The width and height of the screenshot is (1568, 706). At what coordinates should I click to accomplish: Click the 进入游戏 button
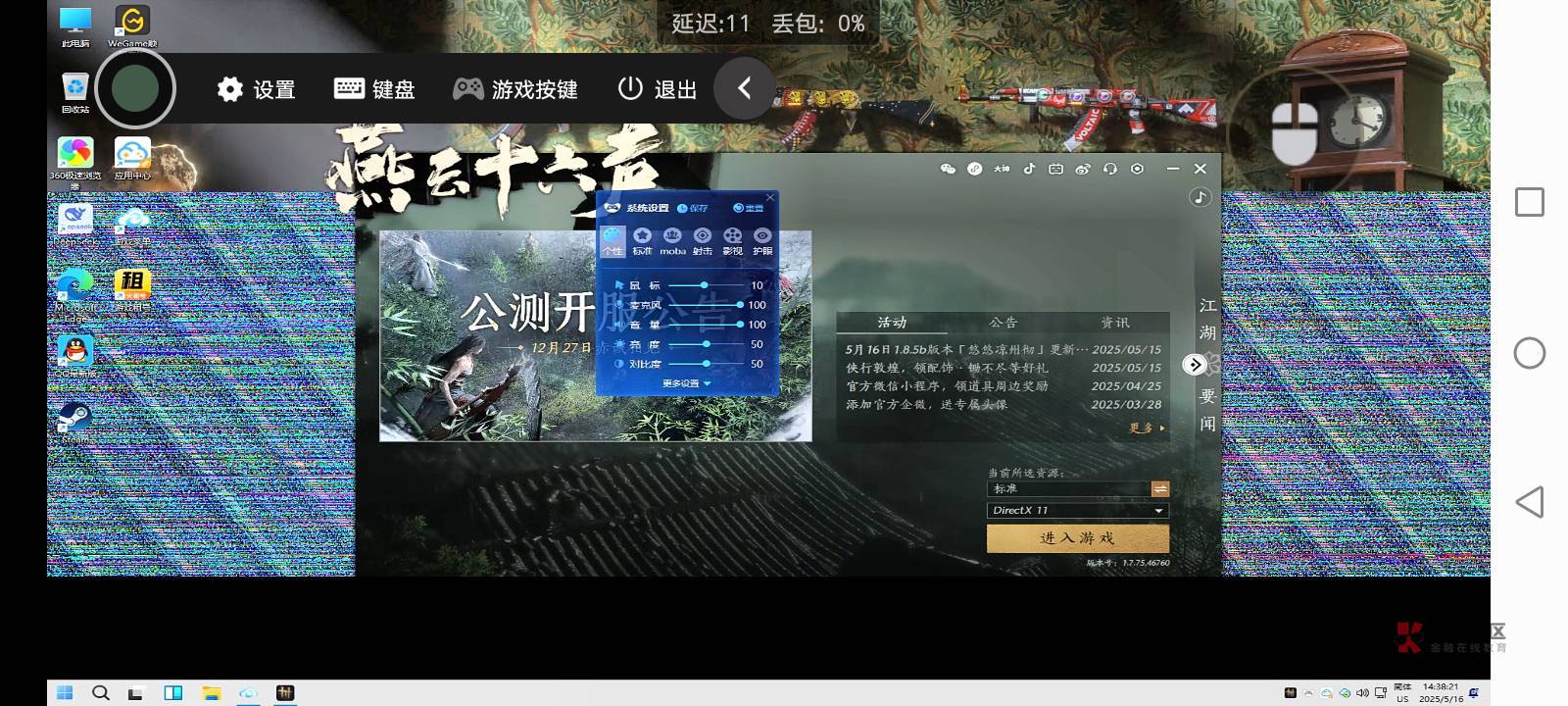pos(1077,538)
